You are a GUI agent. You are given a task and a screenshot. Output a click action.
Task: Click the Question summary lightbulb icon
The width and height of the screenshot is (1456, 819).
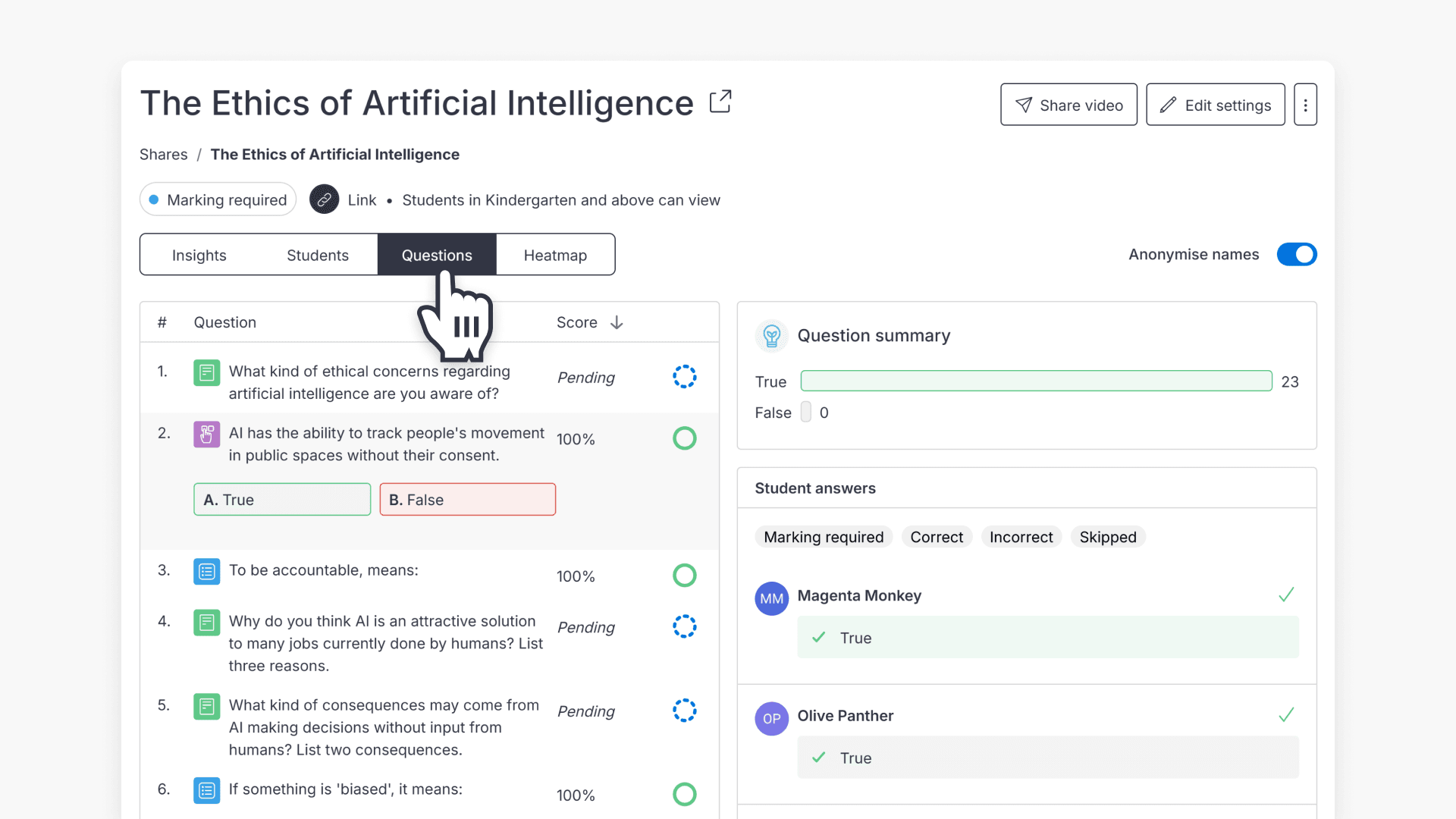coord(771,336)
